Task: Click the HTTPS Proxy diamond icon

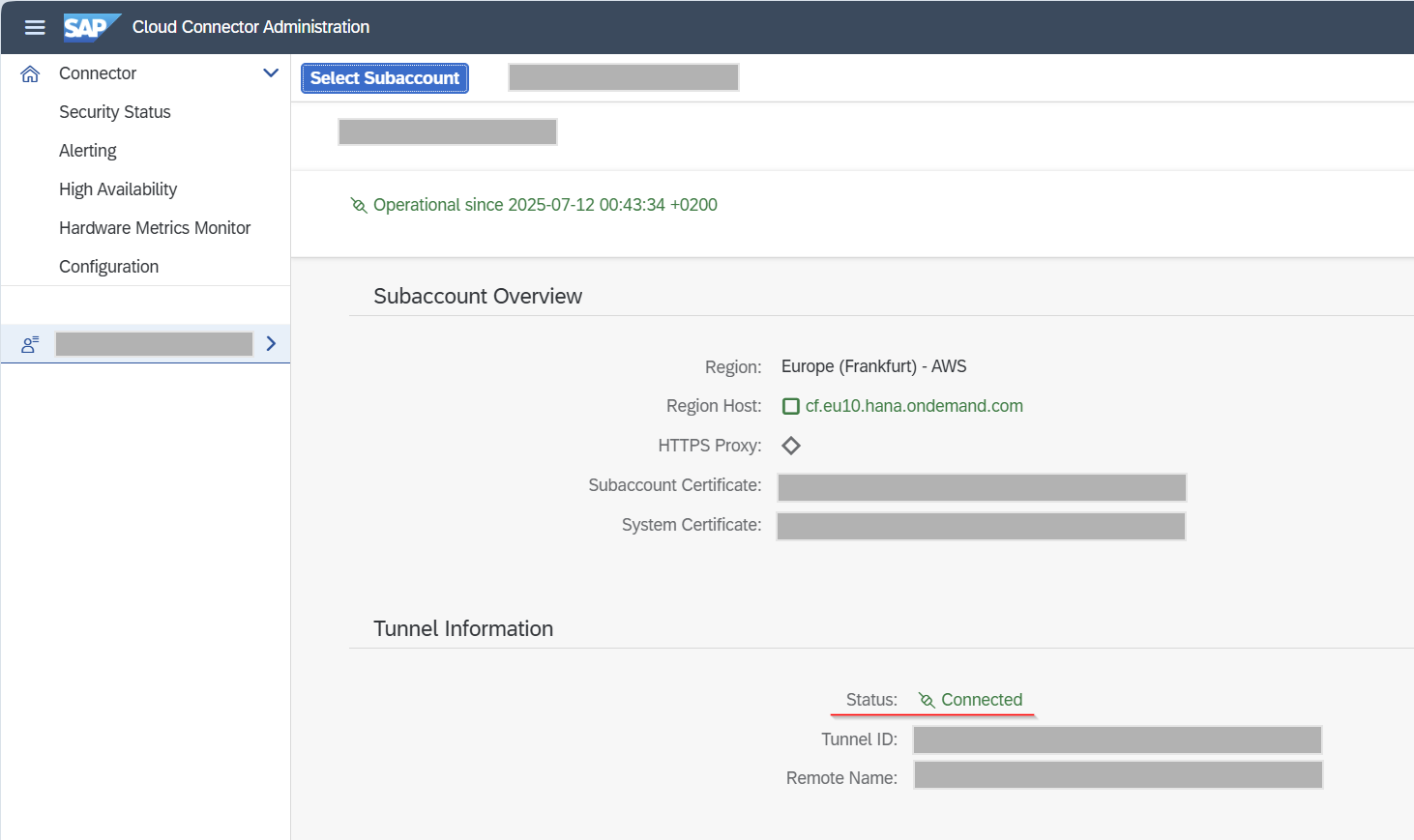Action: 791,446
